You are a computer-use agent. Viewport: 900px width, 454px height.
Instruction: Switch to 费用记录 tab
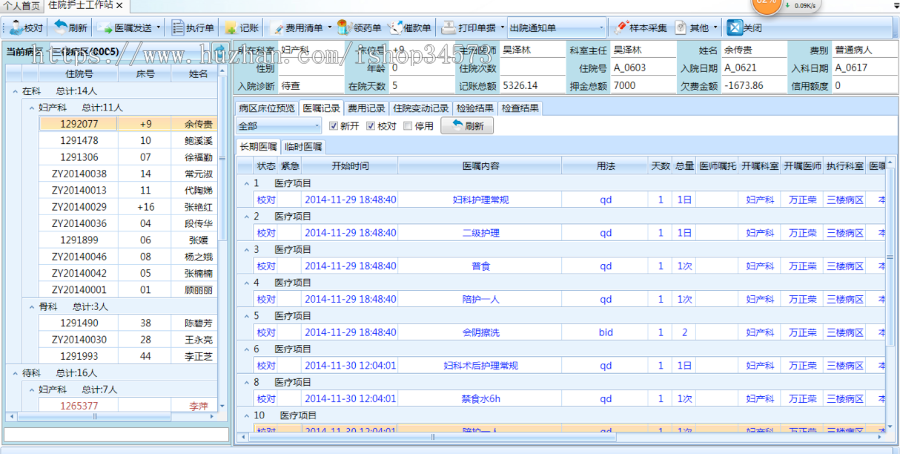366,108
